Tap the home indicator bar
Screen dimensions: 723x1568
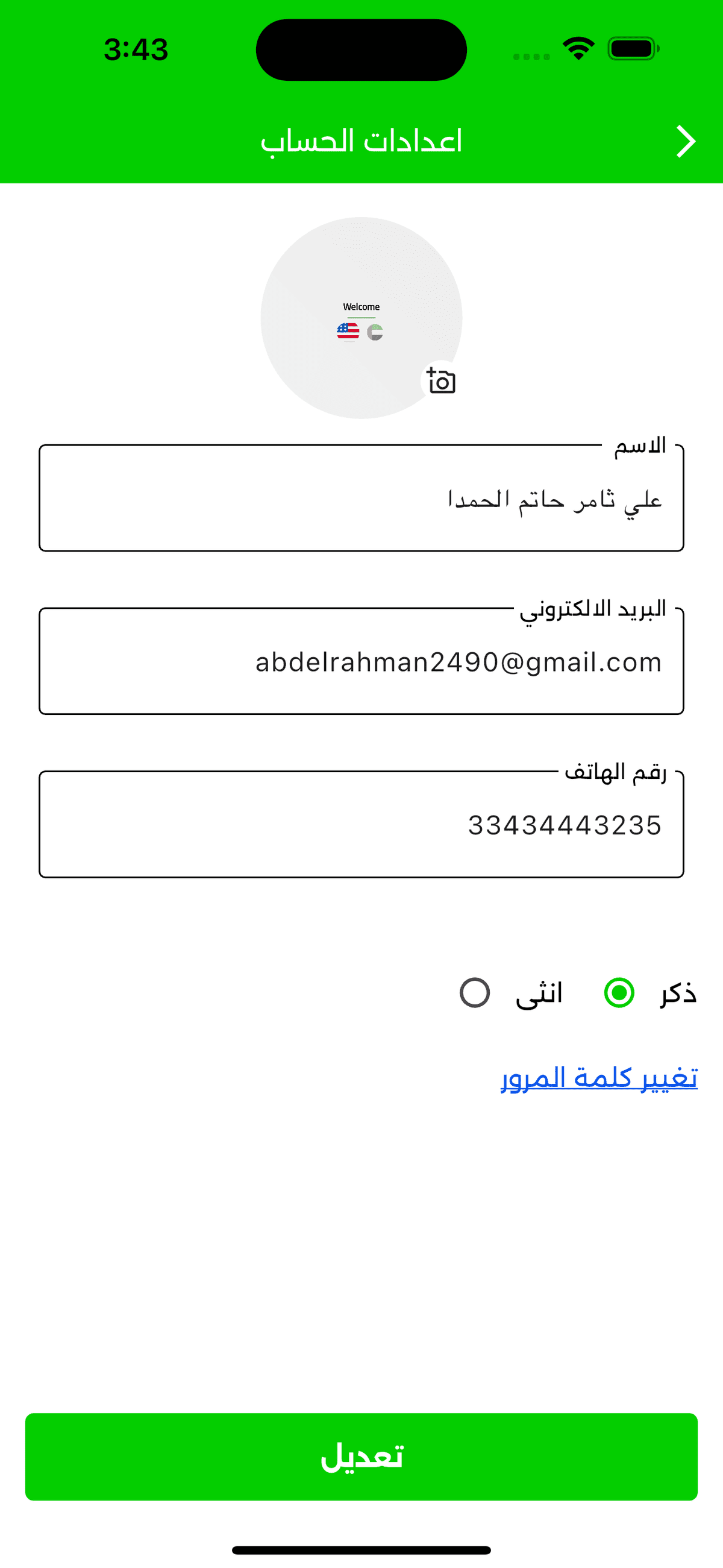click(361, 1550)
